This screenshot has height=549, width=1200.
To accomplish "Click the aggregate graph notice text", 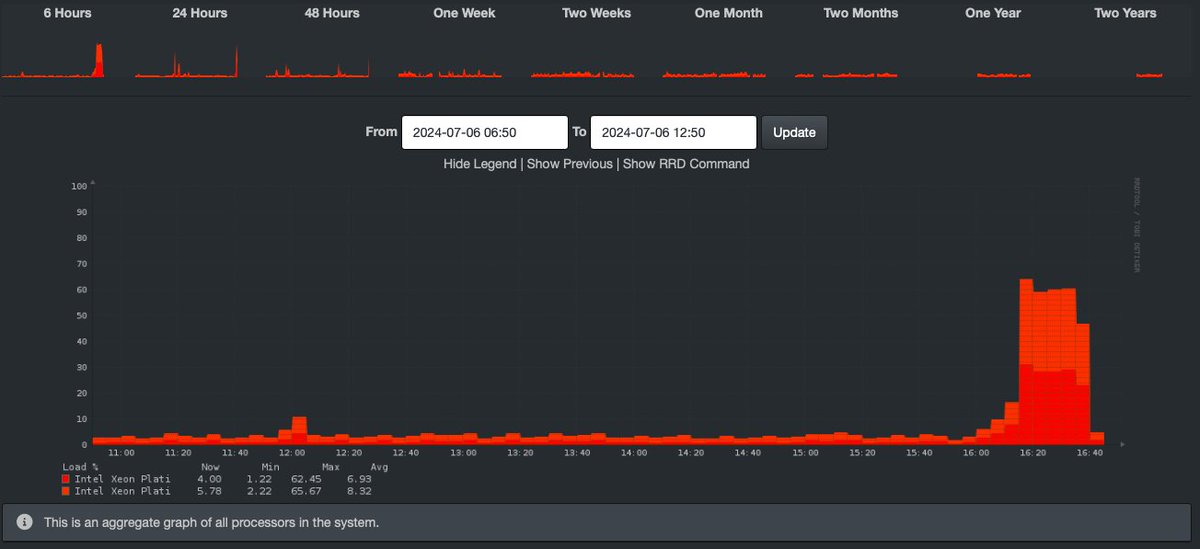I will click(x=211, y=522).
